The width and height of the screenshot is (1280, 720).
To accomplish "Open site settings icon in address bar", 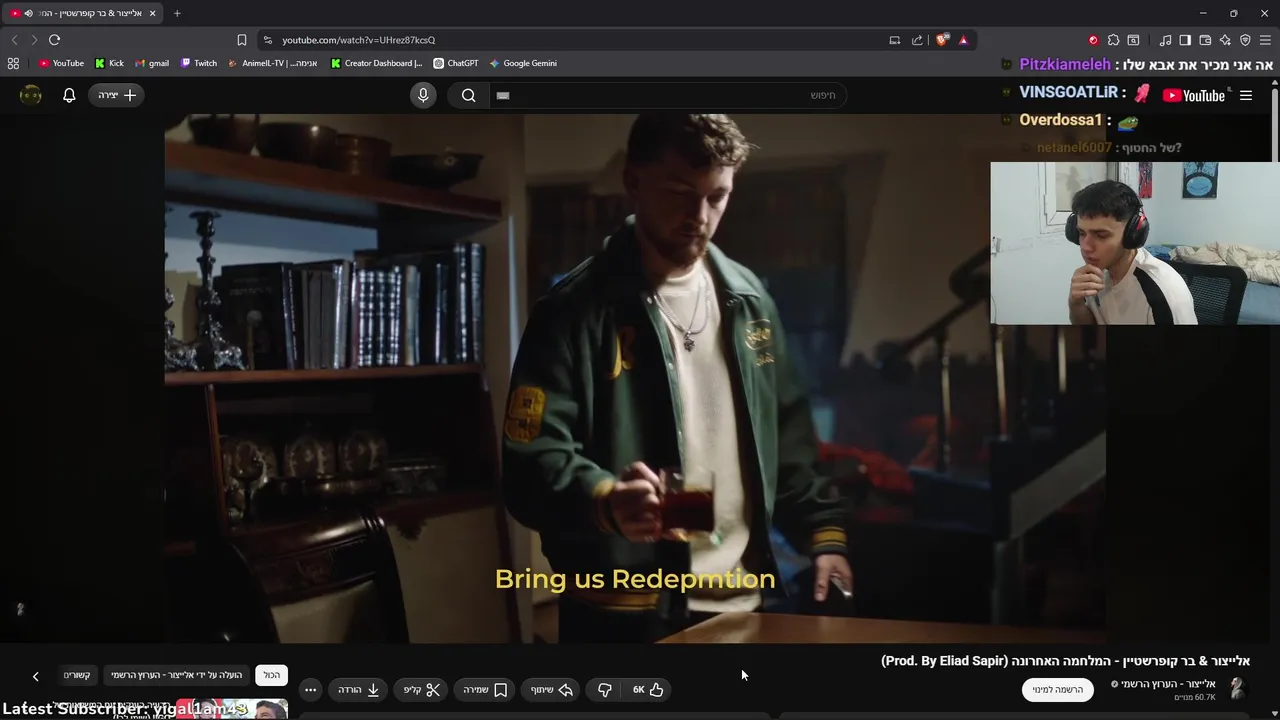I will [267, 40].
